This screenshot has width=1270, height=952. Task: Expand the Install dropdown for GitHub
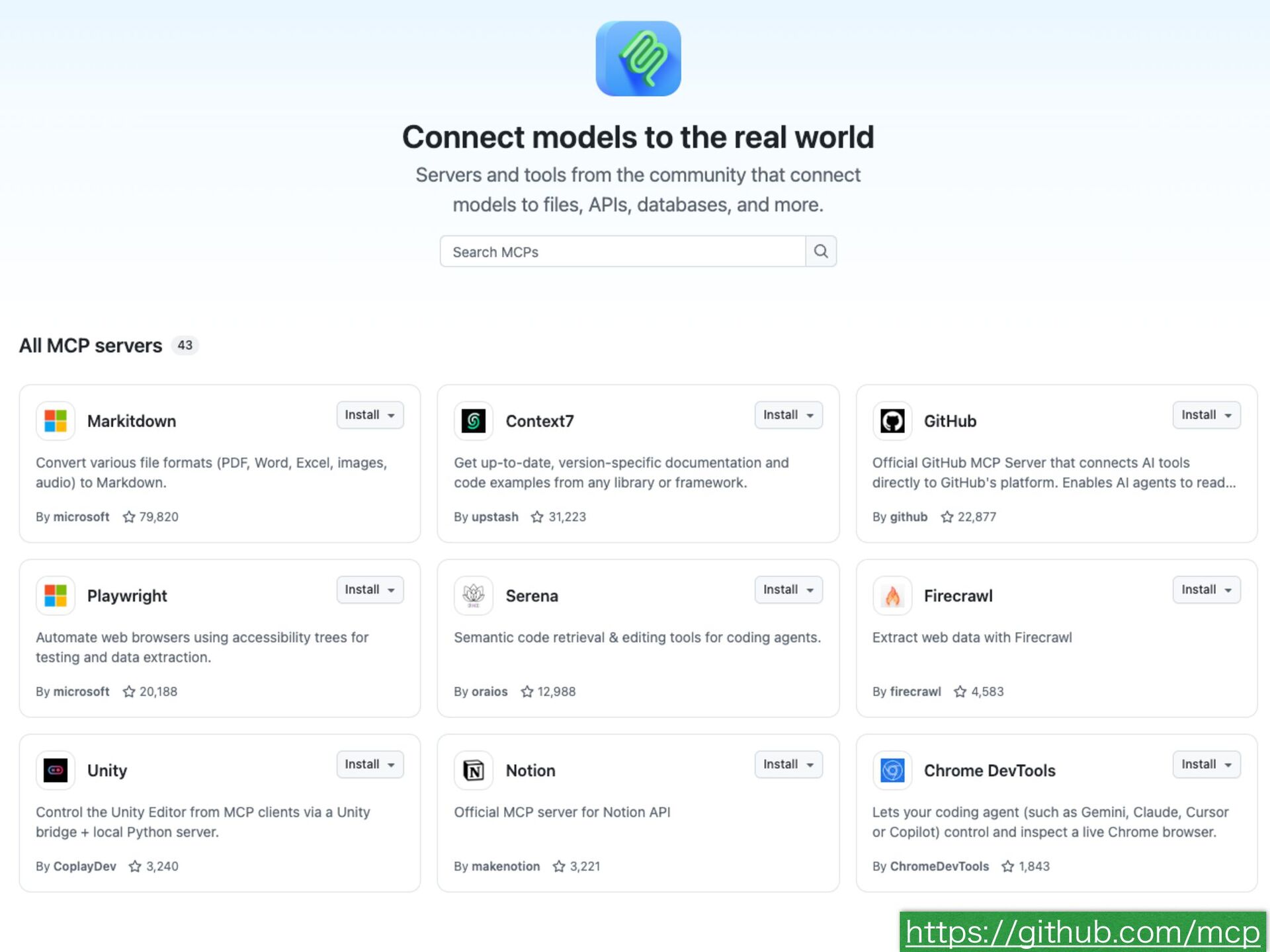1206,415
